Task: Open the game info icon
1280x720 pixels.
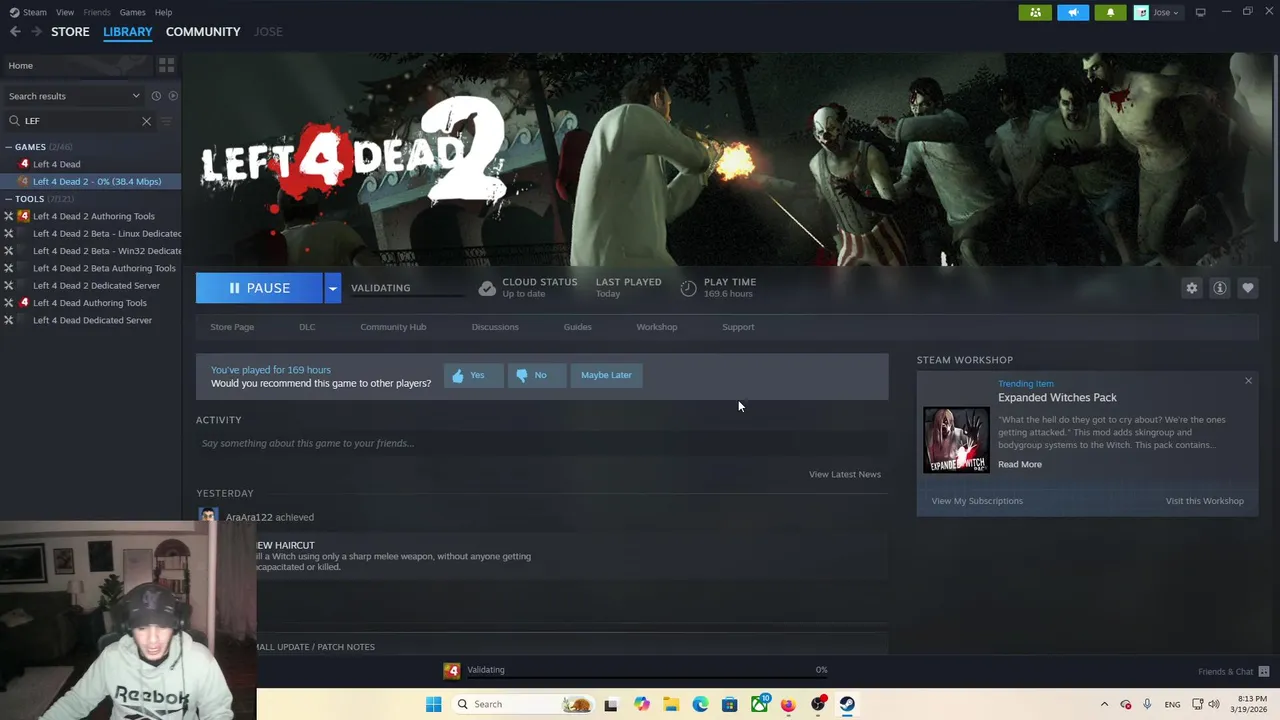Action: click(1220, 288)
